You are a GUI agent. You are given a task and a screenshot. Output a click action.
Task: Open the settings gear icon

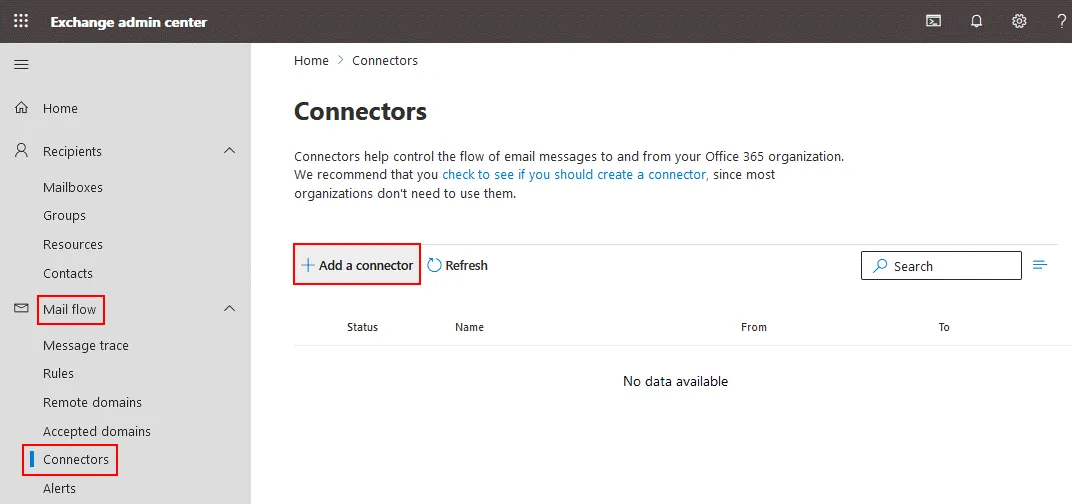tap(1019, 21)
